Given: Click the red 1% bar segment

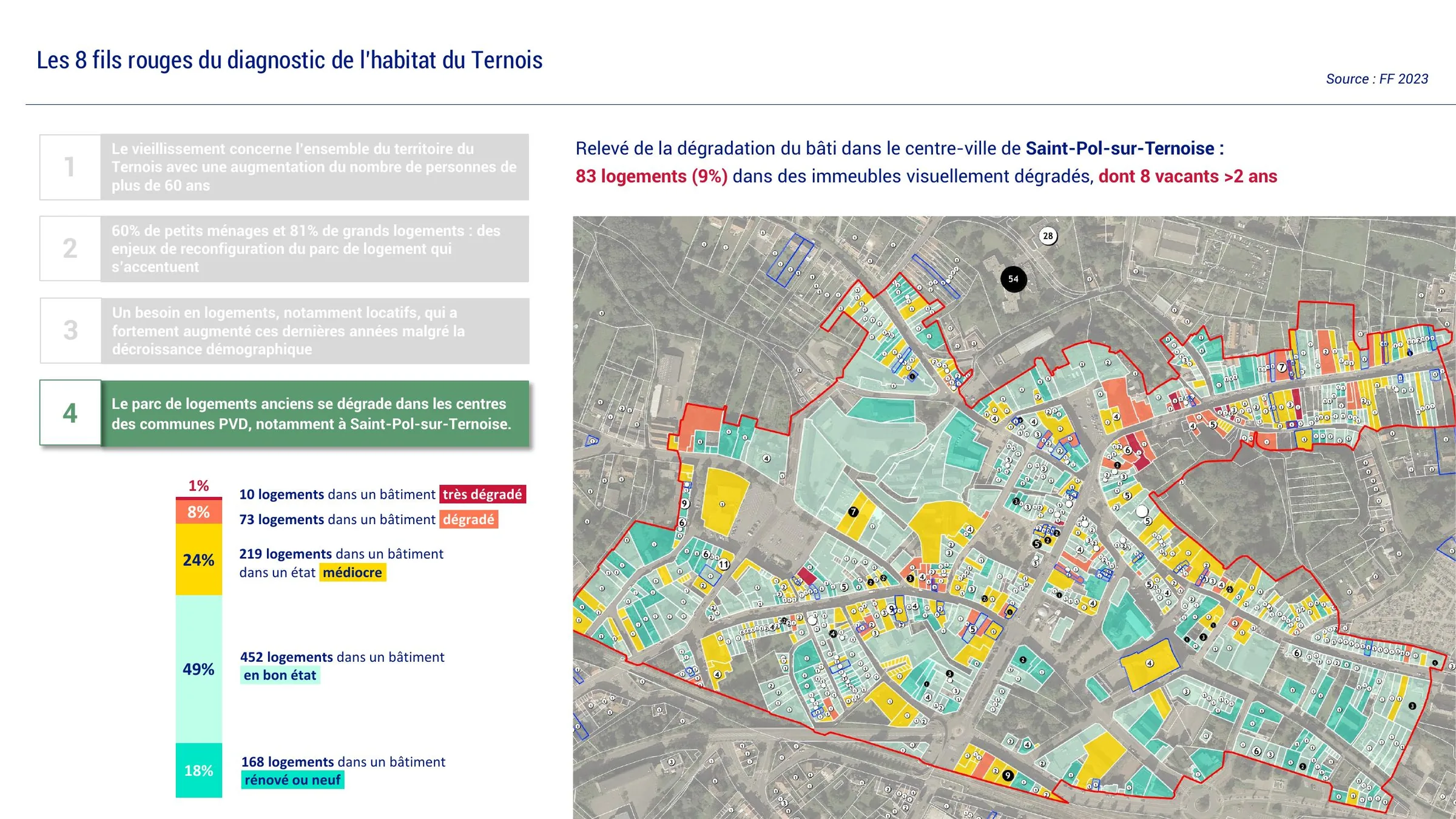Looking at the screenshot, I should point(199,498).
